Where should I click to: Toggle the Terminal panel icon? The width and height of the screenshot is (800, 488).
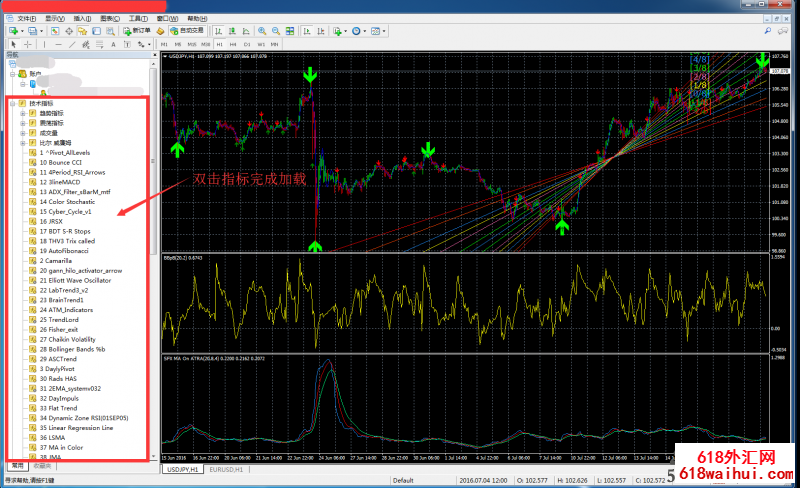[x=96, y=31]
